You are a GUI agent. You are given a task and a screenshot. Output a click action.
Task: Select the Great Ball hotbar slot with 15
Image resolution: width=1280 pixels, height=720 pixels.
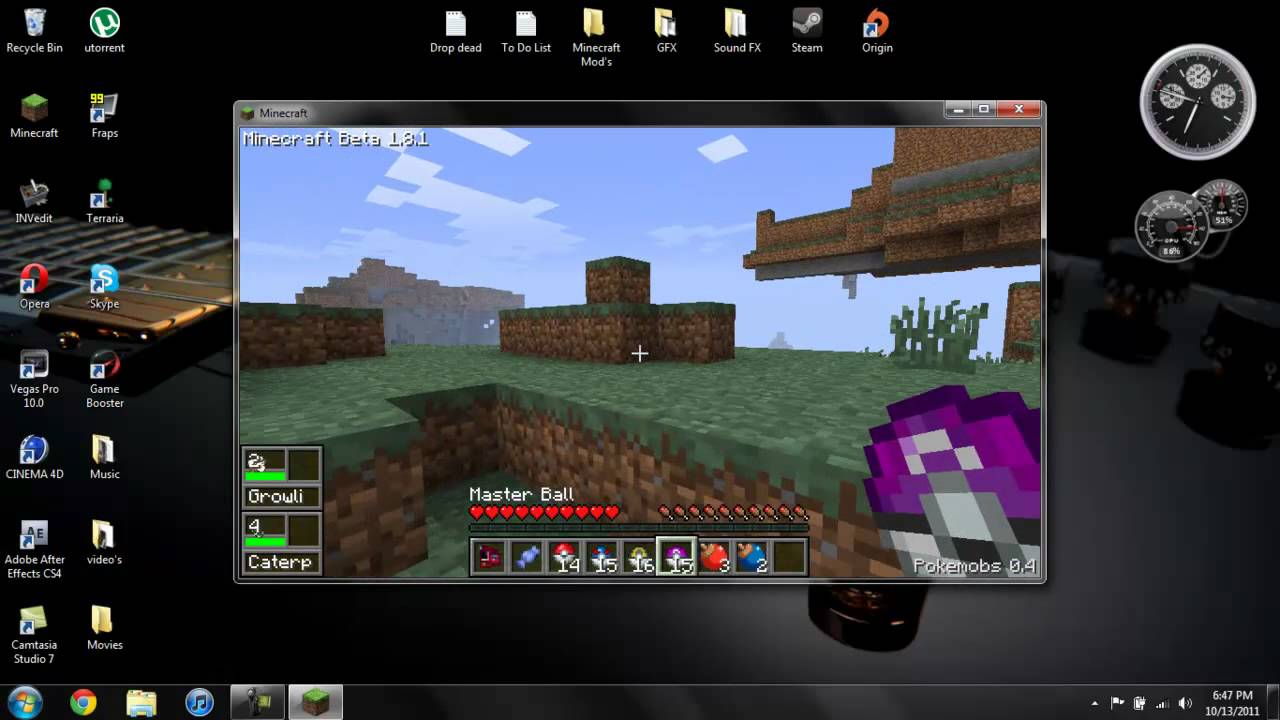click(x=602, y=556)
